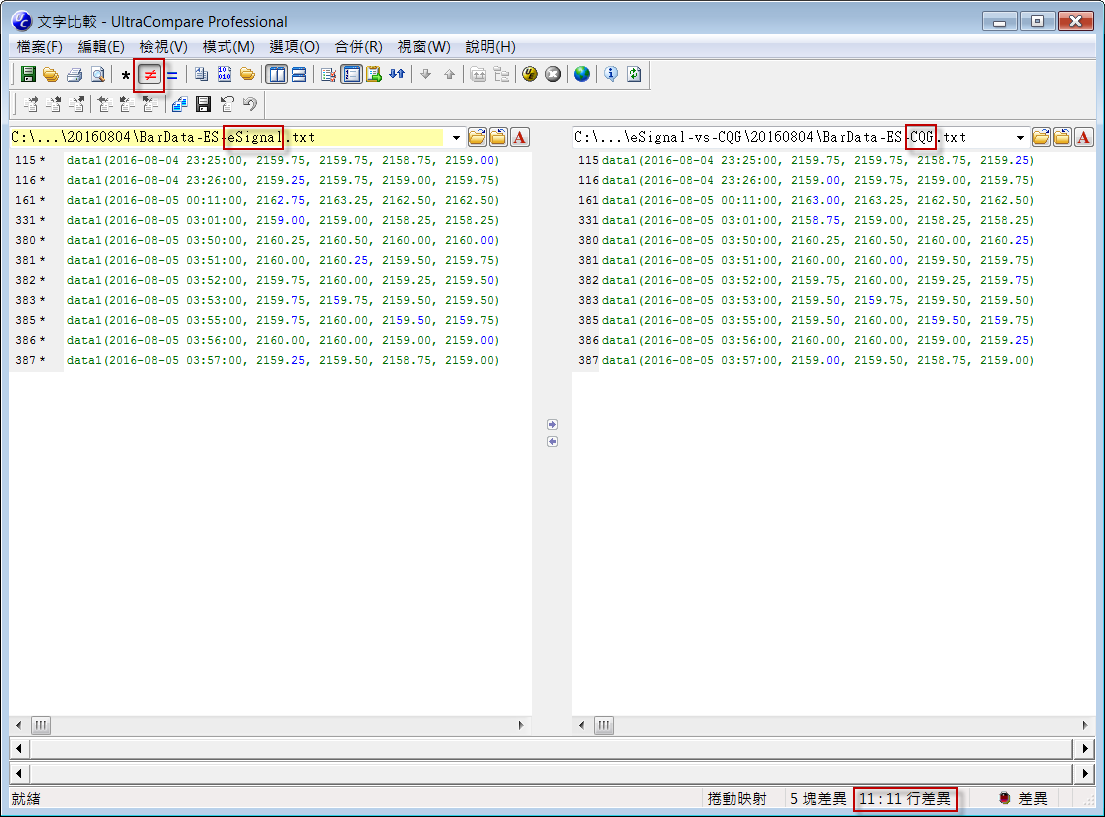Click the red A icon for left pane
The width and height of the screenshot is (1105, 817).
(519, 137)
